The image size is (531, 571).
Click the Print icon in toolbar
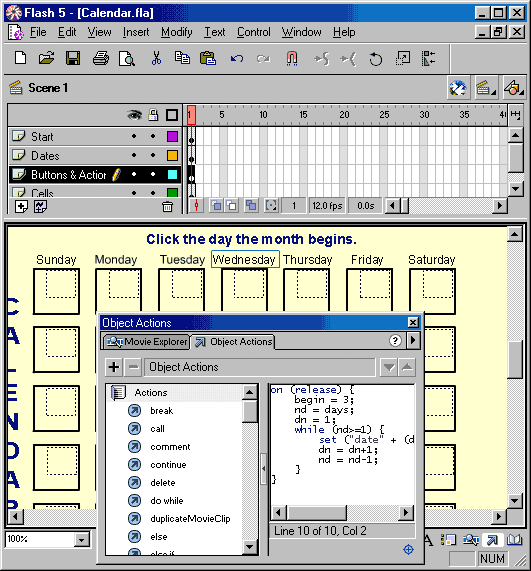(101, 58)
